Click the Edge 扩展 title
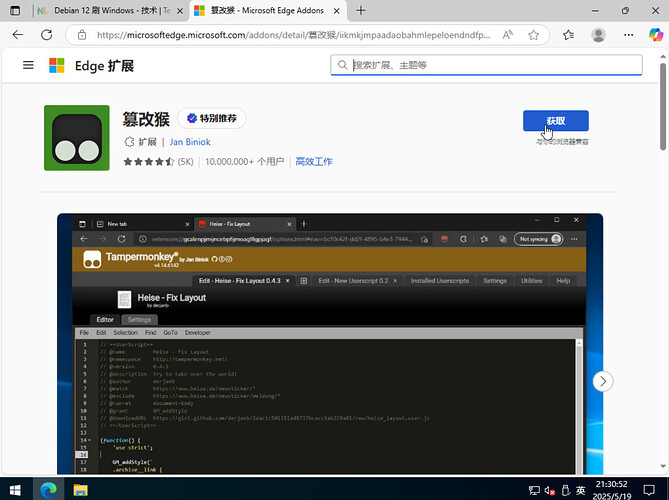This screenshot has width=669, height=500. pos(105,66)
